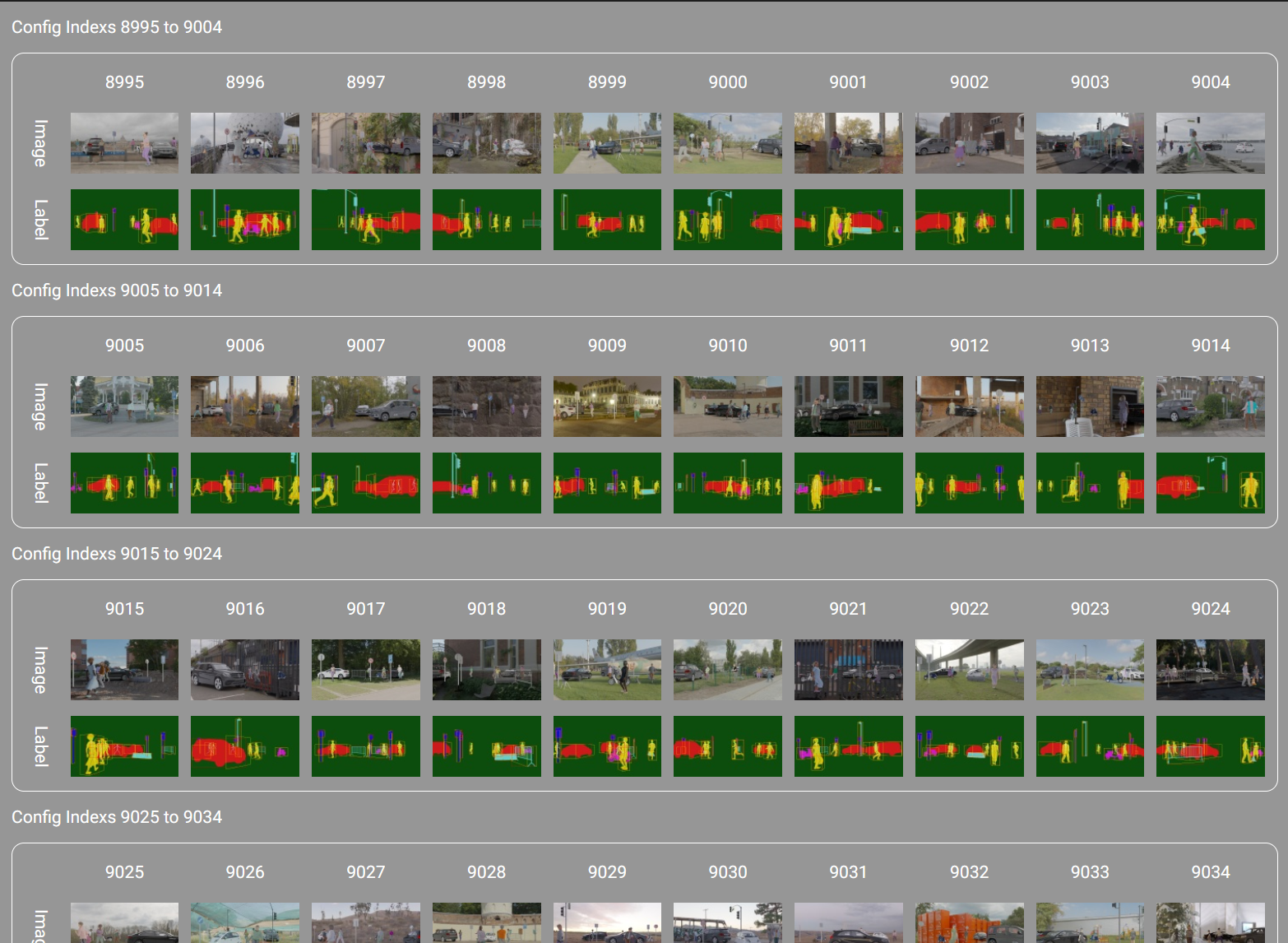Open label thumbnail under index 9023
Image resolution: width=1288 pixels, height=943 pixels.
[x=1090, y=746]
